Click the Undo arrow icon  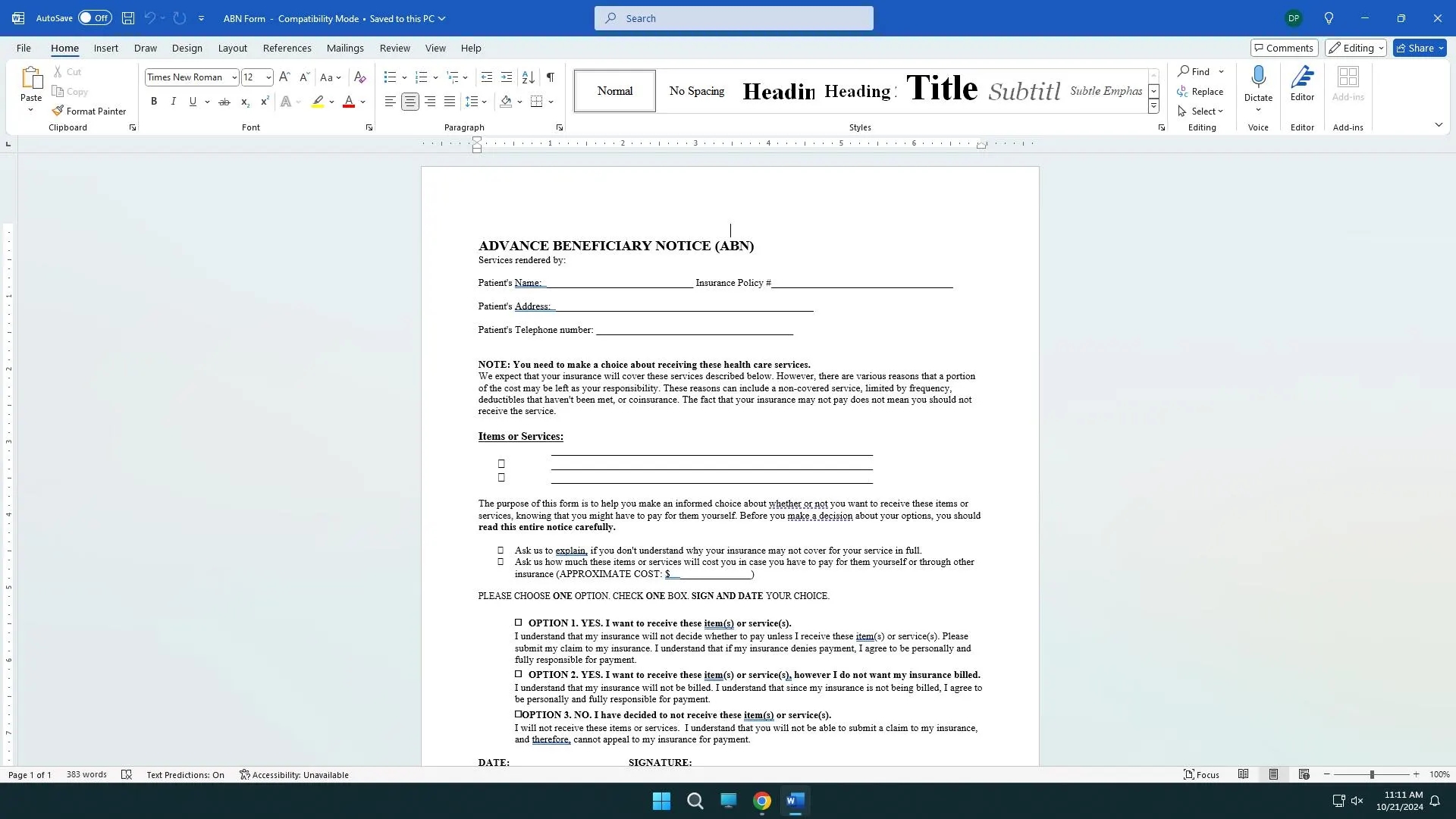click(x=149, y=18)
